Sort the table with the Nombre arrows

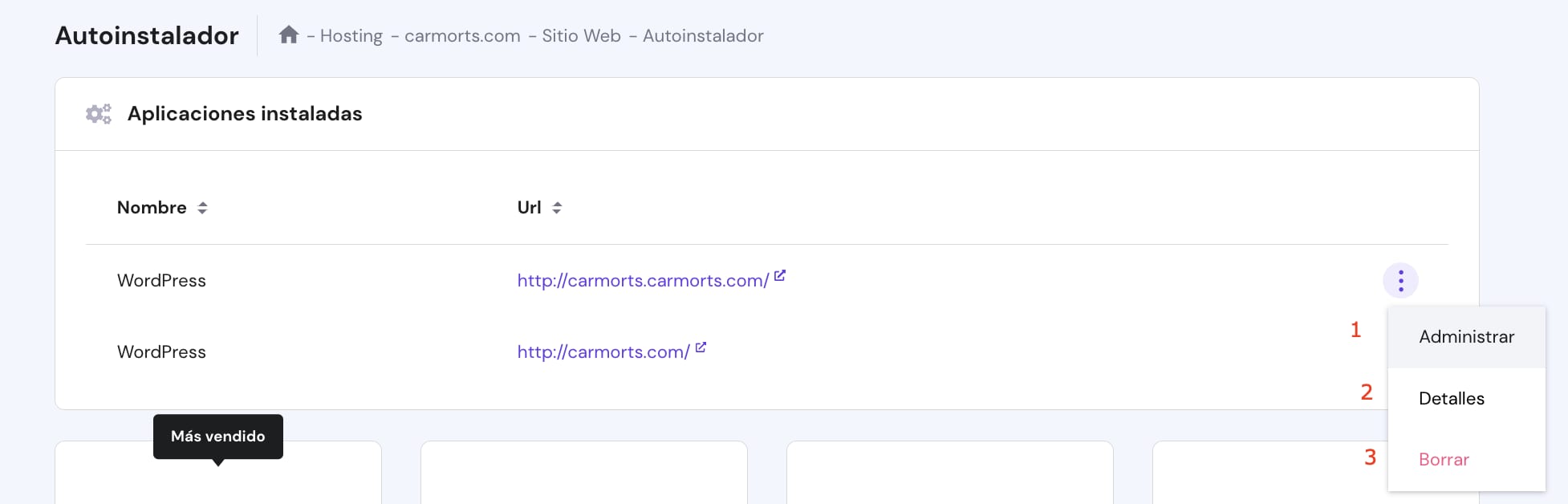[203, 208]
